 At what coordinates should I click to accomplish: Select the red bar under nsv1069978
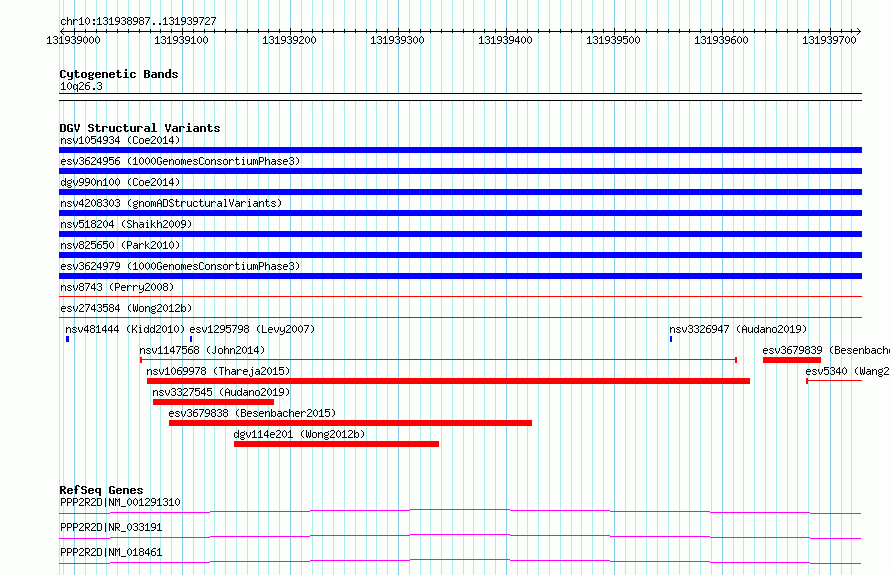click(x=448, y=381)
